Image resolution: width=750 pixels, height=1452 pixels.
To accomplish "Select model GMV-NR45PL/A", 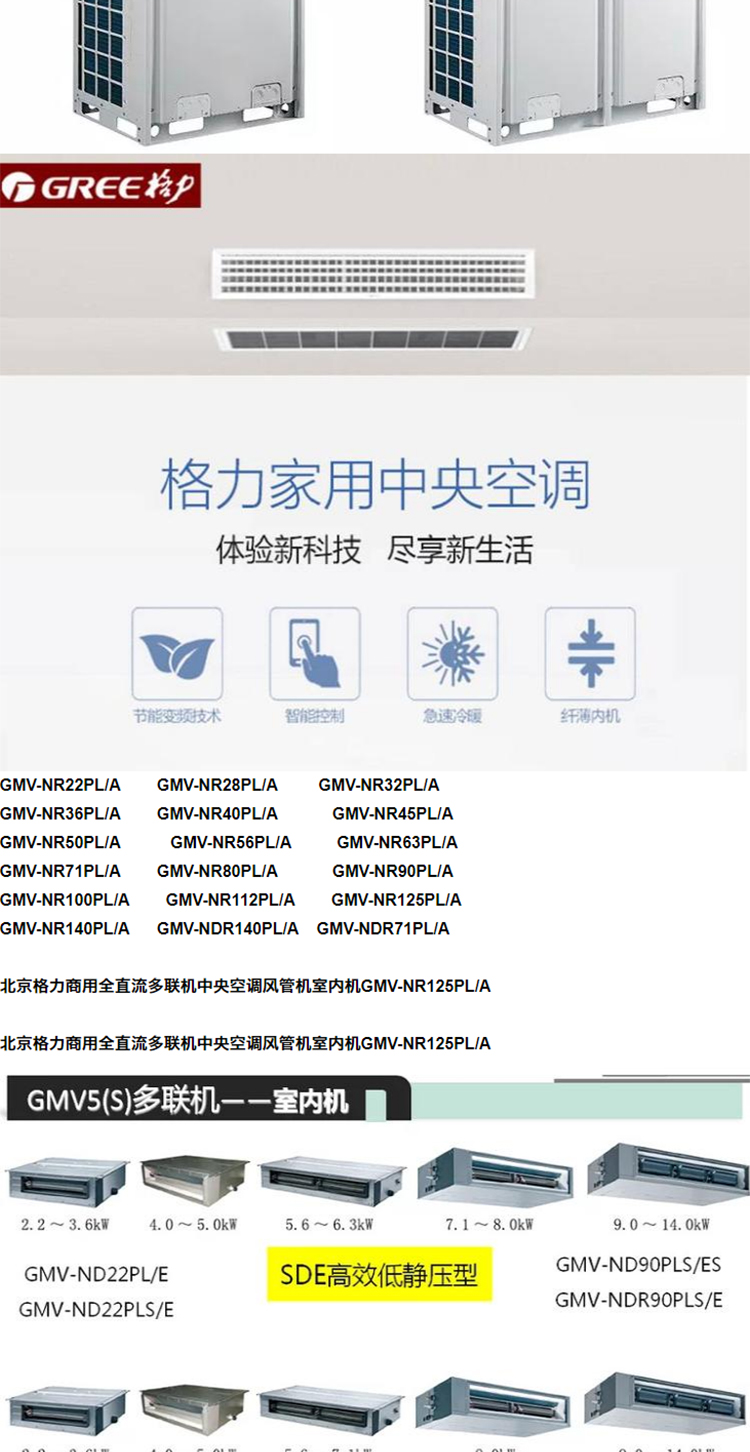I will [393, 814].
